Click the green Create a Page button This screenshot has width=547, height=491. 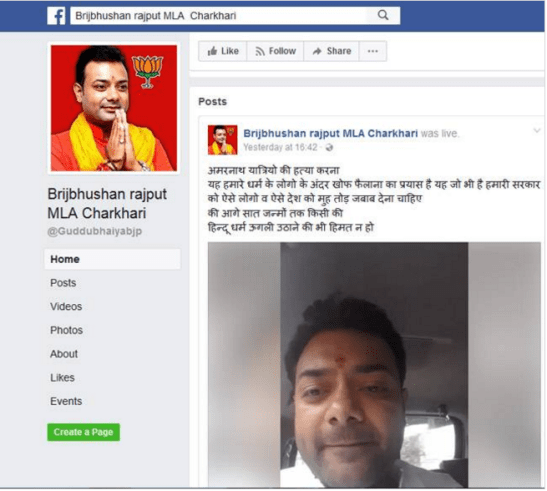point(83,432)
